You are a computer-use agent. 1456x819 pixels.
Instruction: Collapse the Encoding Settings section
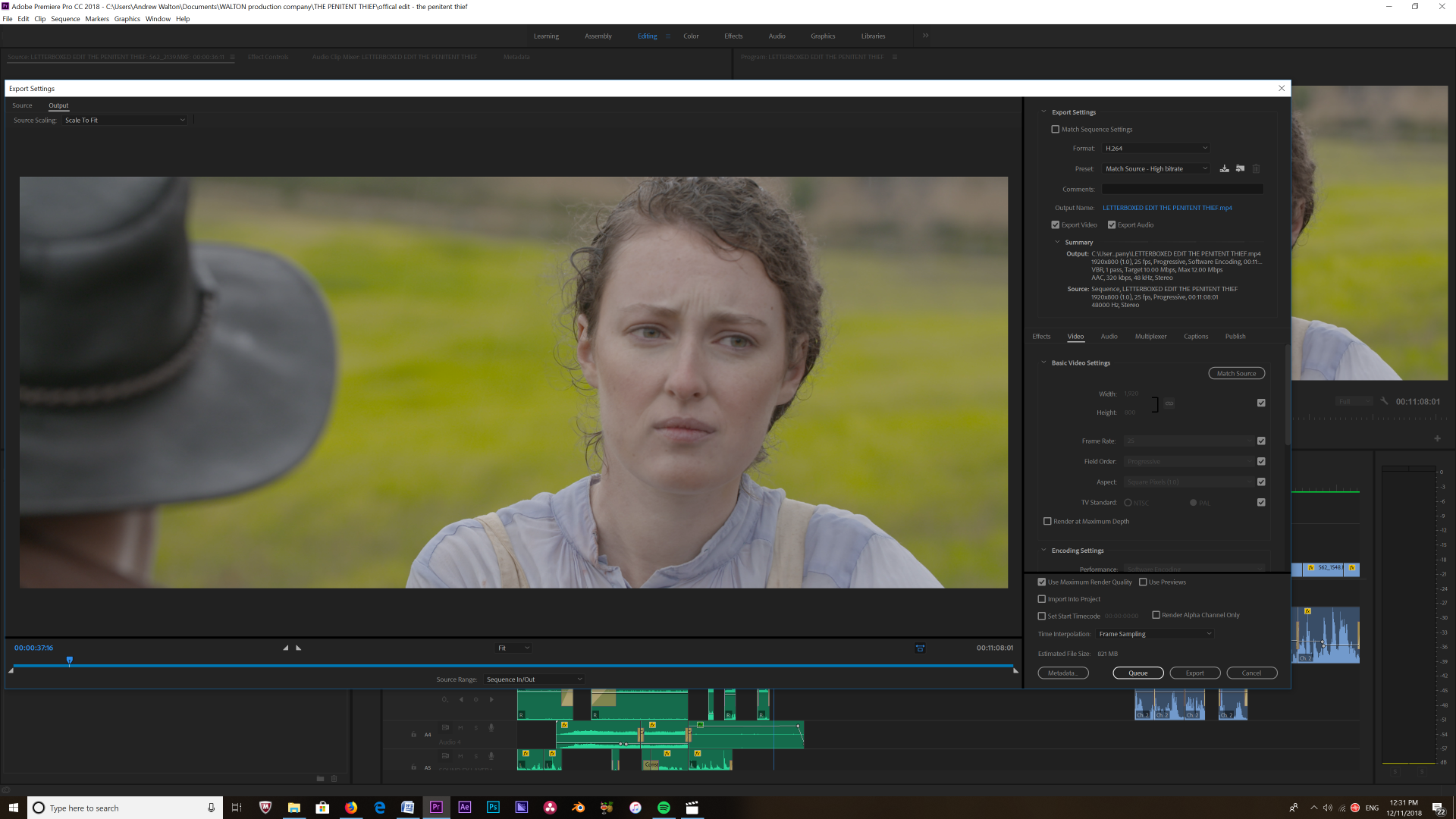[1043, 551]
